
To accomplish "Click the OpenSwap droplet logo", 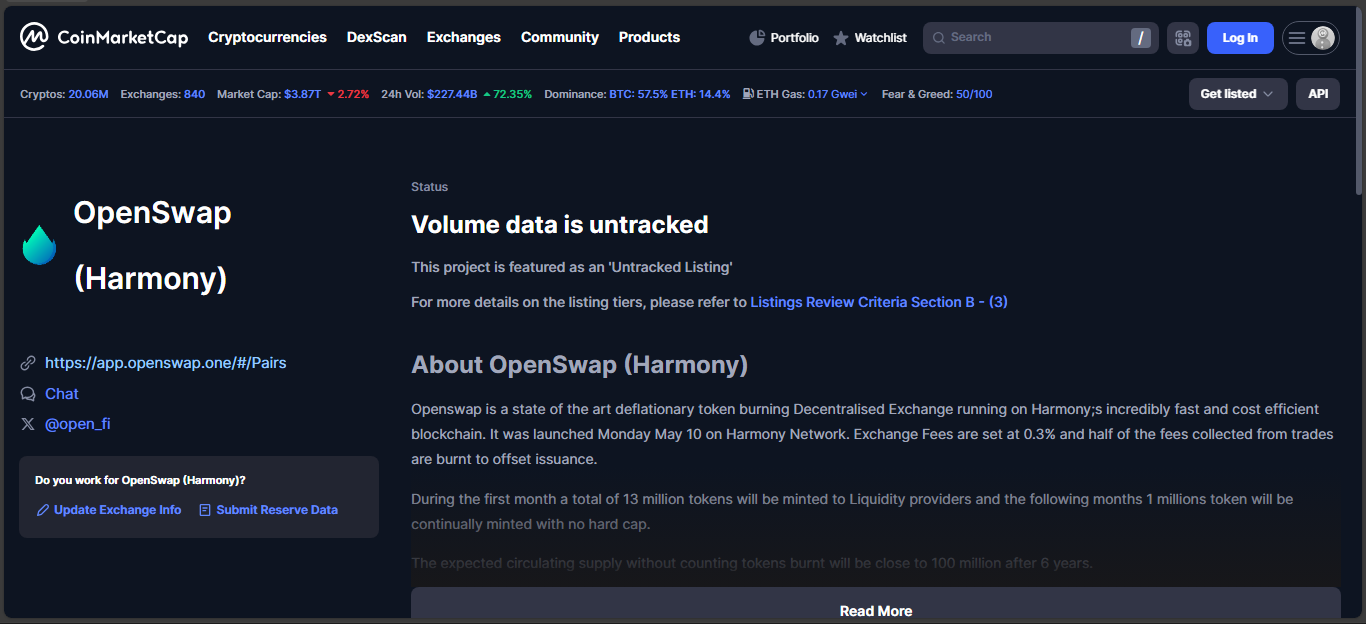I will [40, 245].
